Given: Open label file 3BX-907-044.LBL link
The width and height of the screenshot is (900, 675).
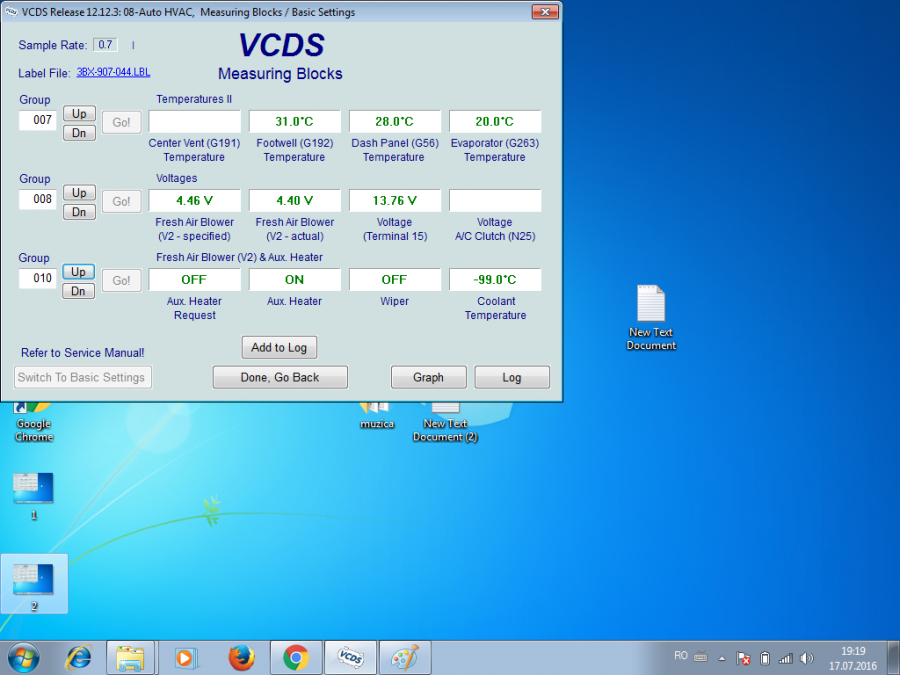Looking at the screenshot, I should click(113, 73).
